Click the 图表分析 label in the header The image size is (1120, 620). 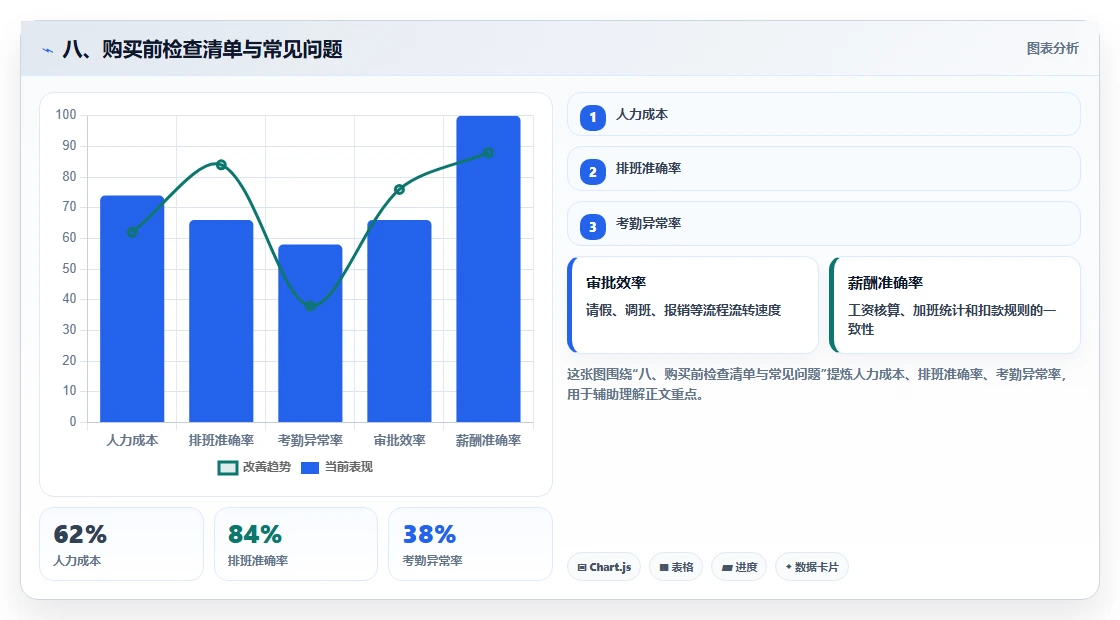[1052, 49]
